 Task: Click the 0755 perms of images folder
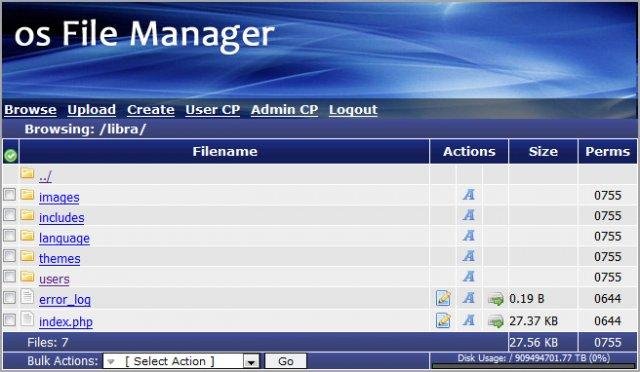[608, 195]
